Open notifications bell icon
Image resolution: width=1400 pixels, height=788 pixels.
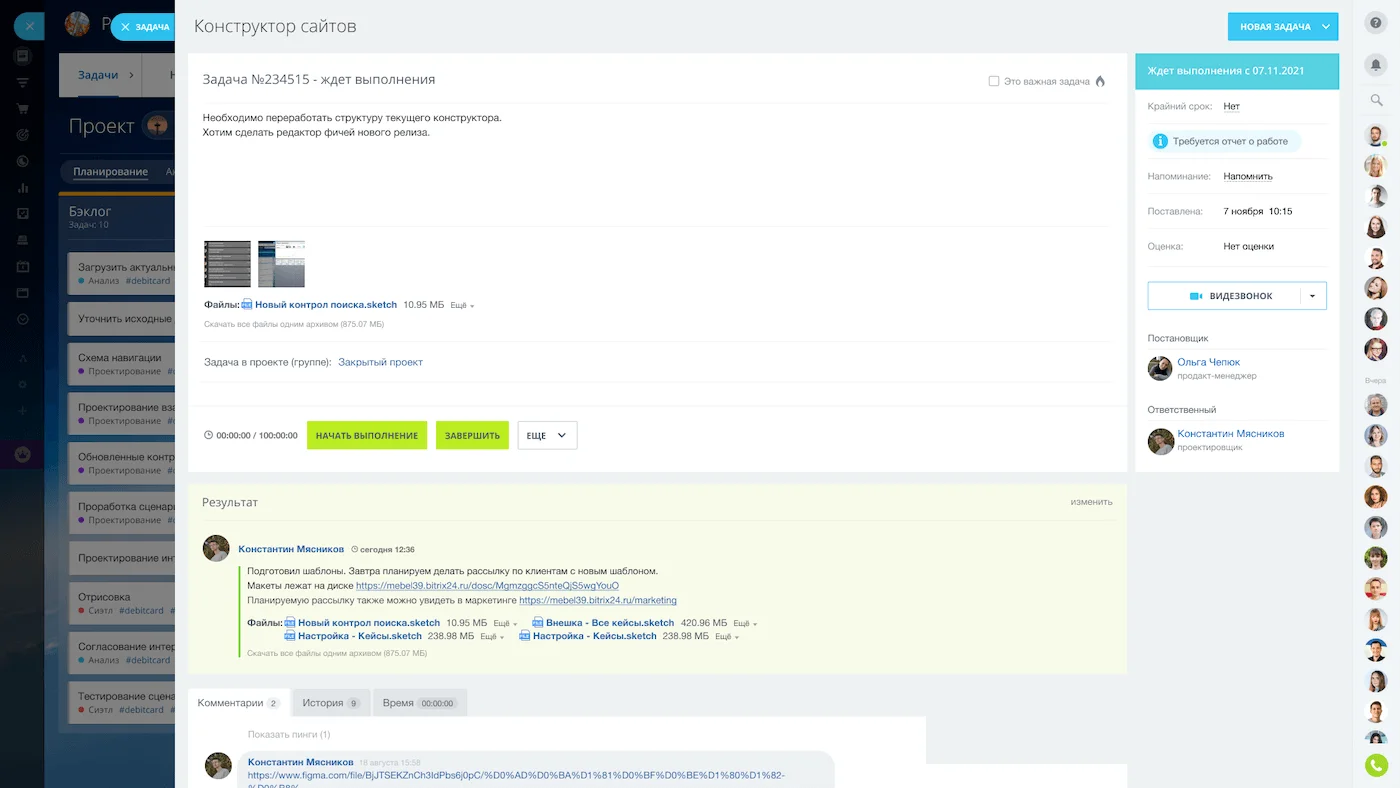click(1376, 65)
